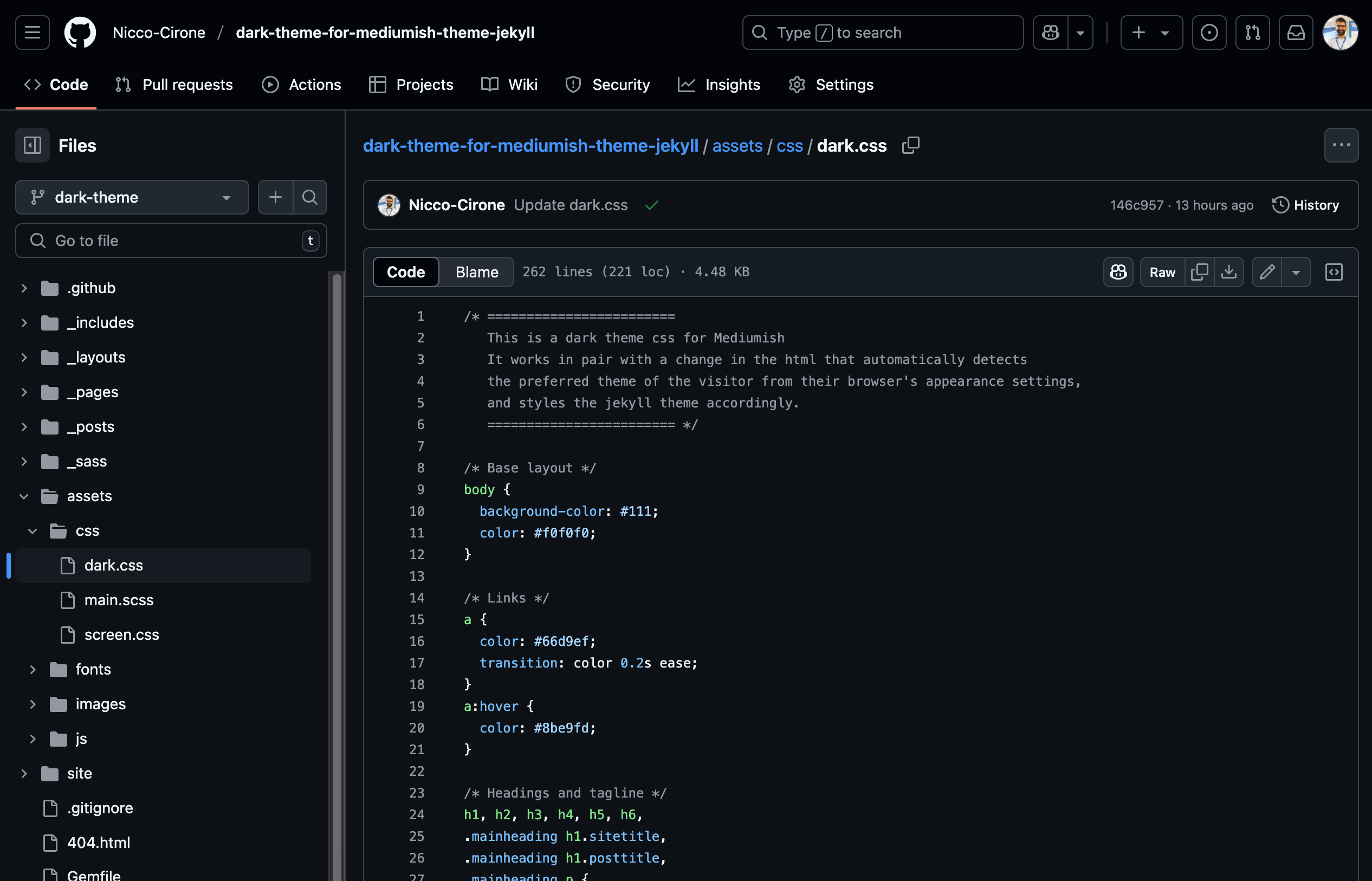Screen dimensions: 1372x881
Task: Open the create new plus menu
Action: coord(1151,33)
